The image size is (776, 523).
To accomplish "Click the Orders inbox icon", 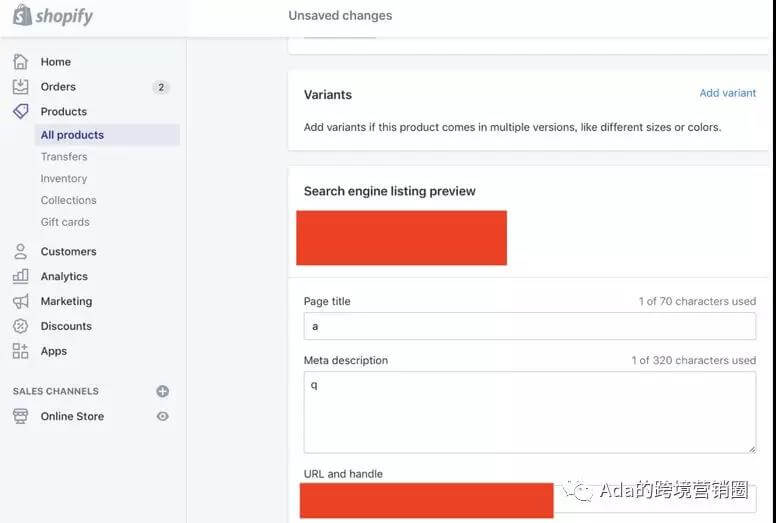I will pyautogui.click(x=20, y=87).
